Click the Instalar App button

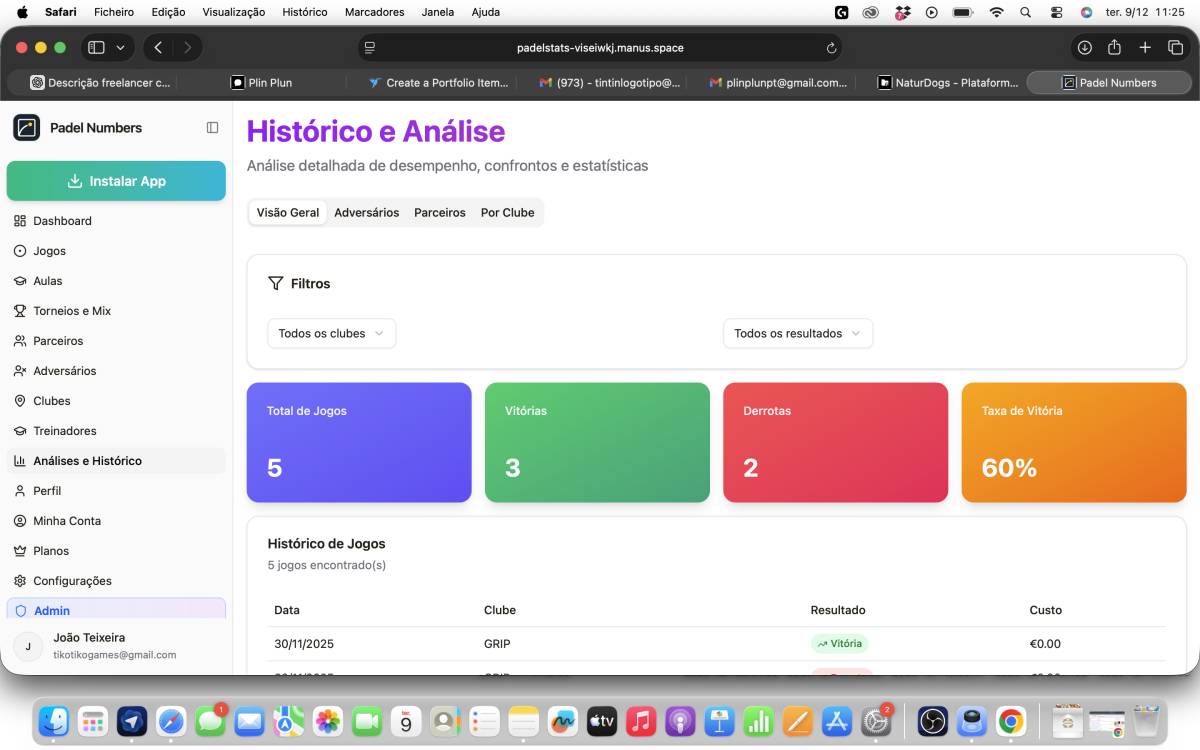click(x=116, y=181)
